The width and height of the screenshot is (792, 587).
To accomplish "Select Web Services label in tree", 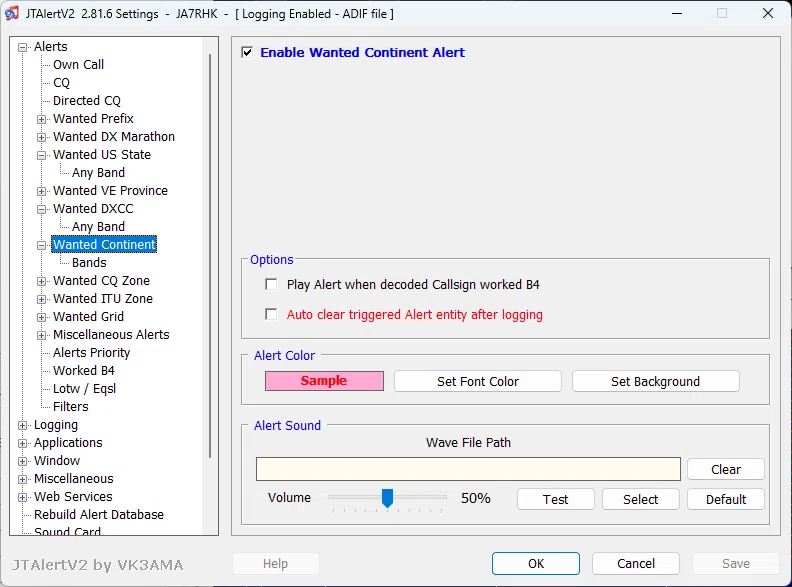I will point(73,497).
